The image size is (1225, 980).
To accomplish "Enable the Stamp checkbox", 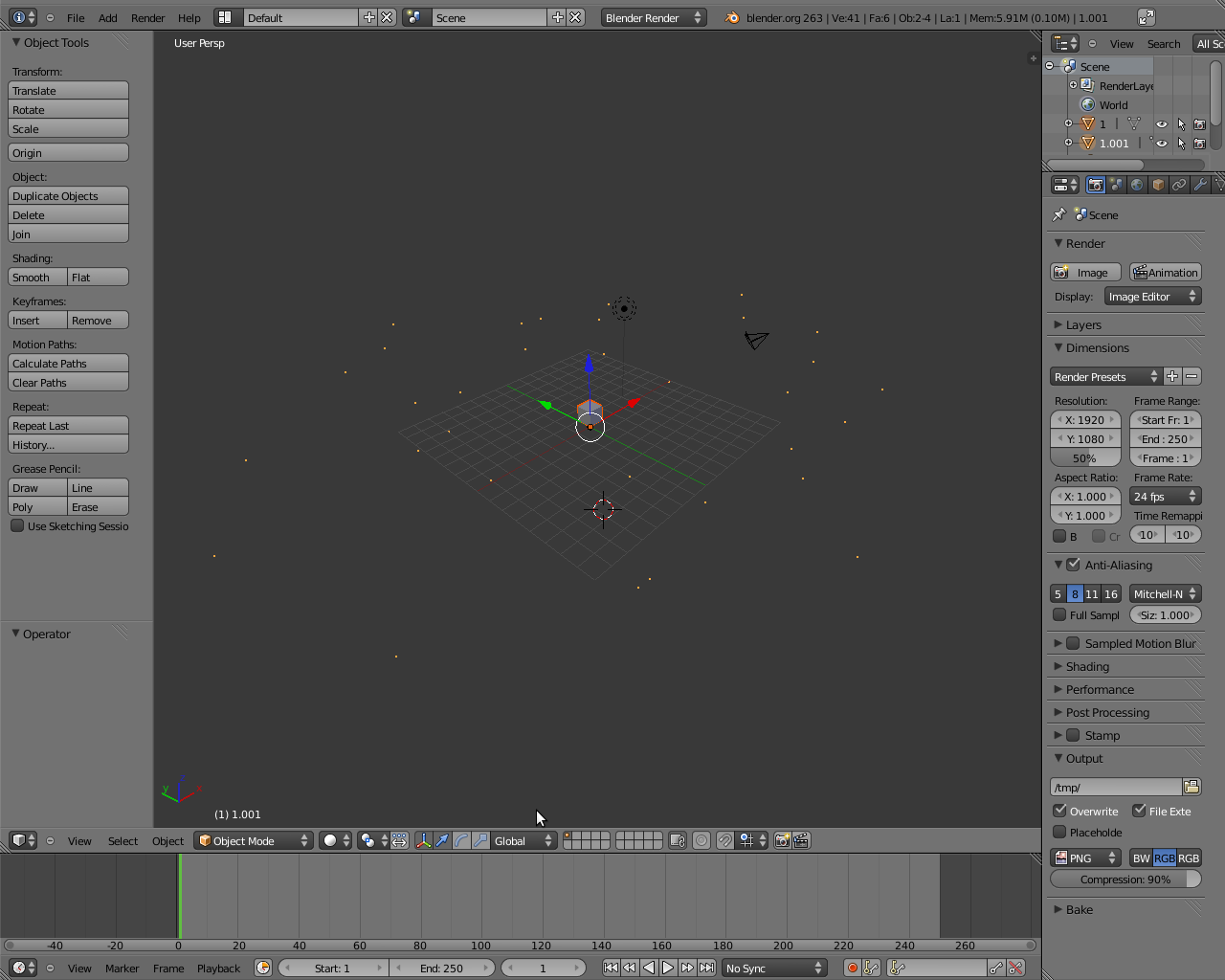I will (x=1074, y=735).
